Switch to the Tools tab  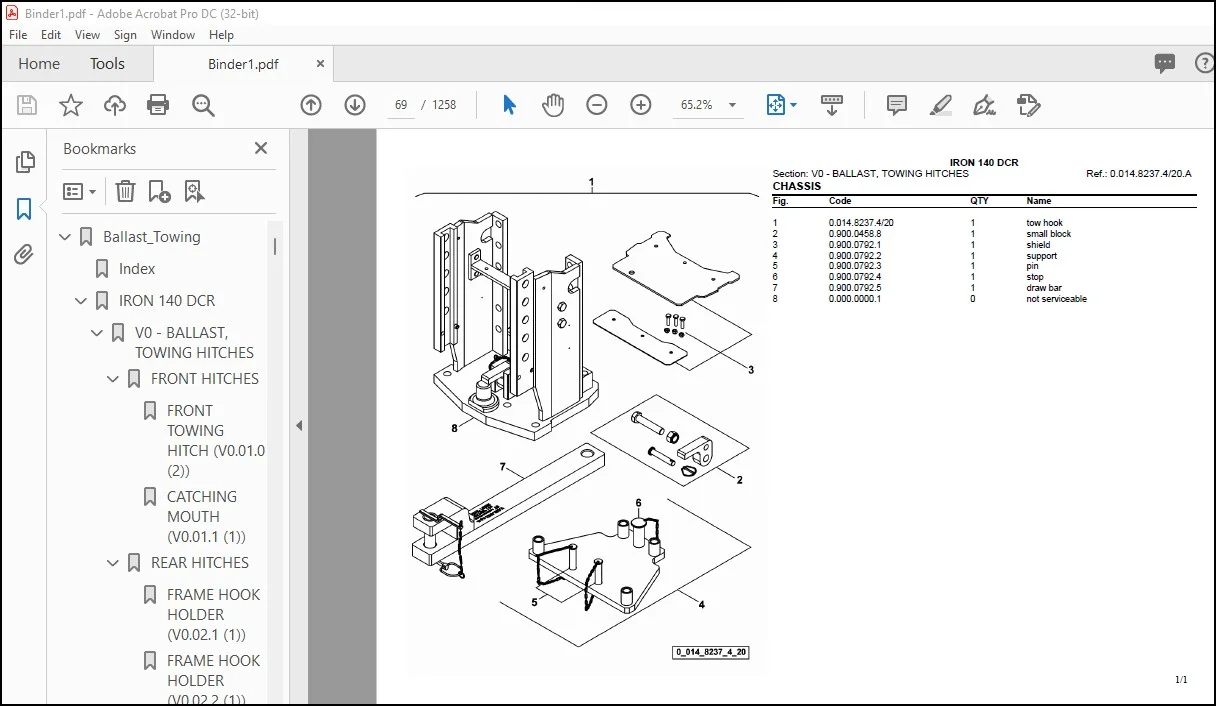[x=107, y=63]
